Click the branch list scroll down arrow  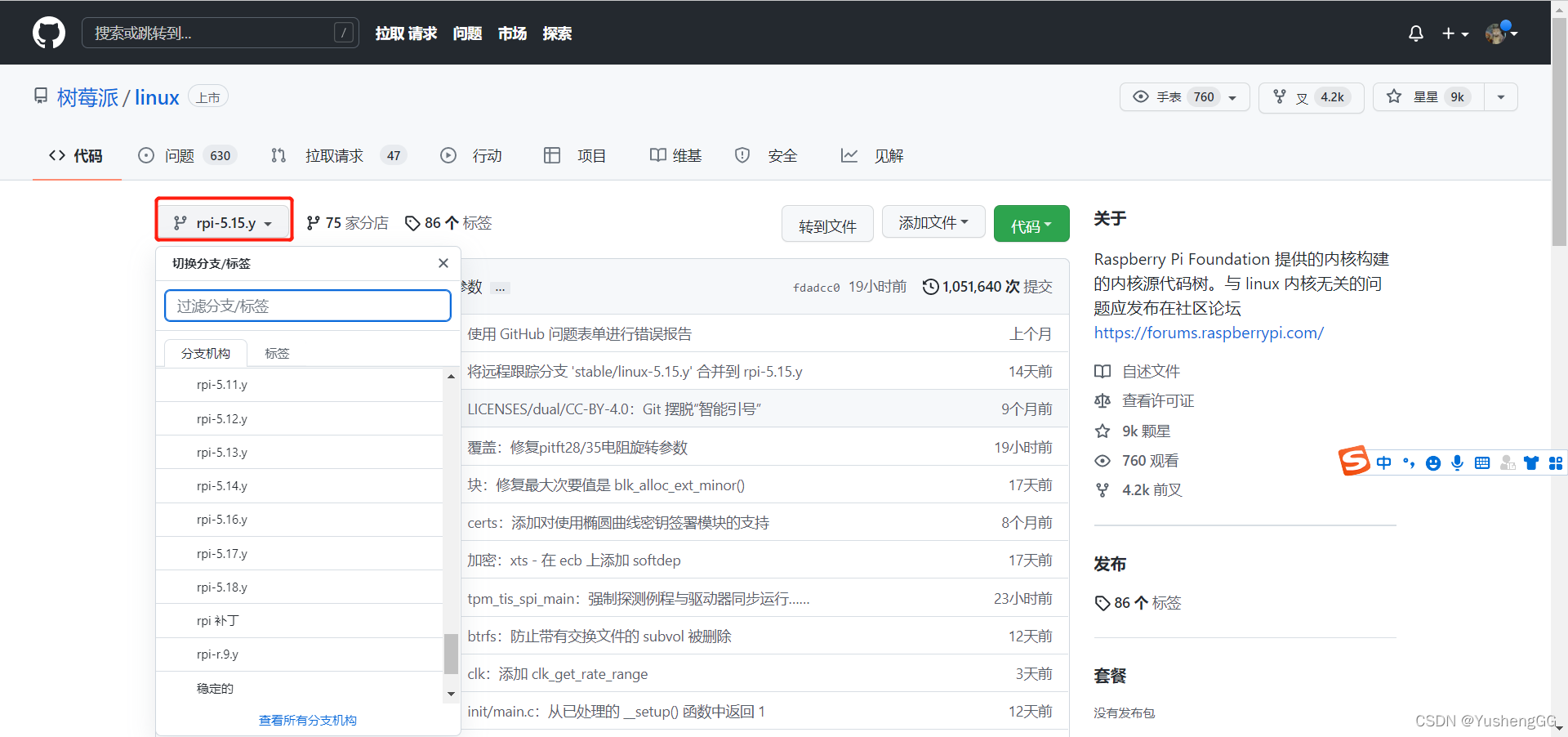451,695
